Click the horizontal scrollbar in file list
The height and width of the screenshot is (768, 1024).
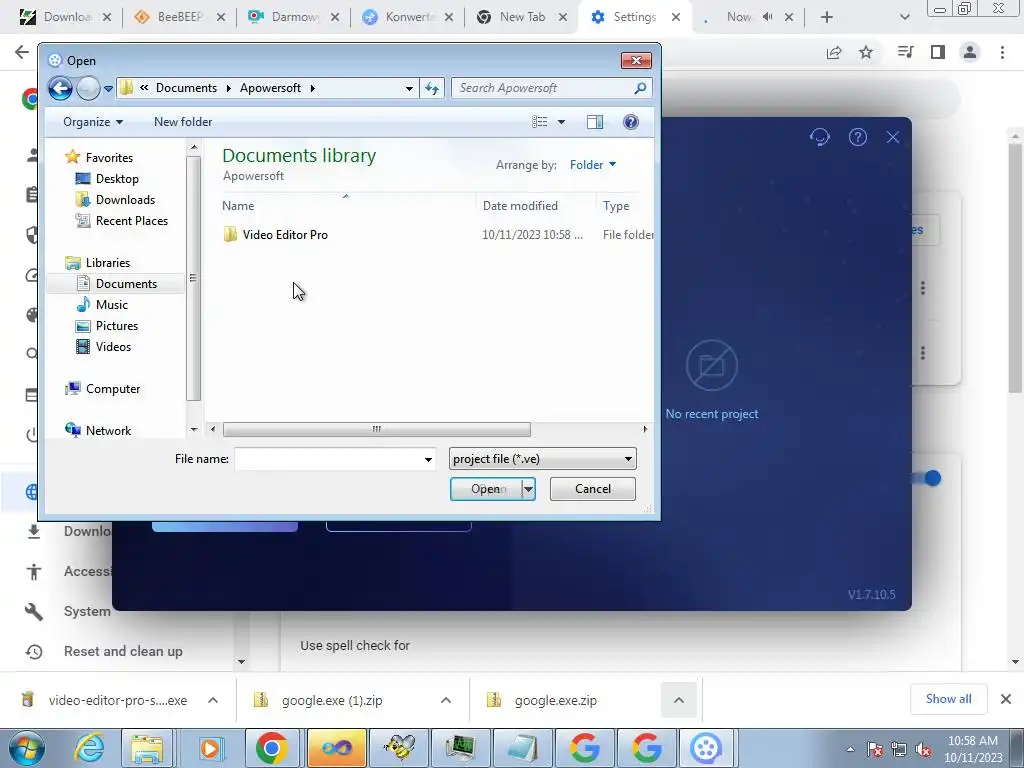377,430
